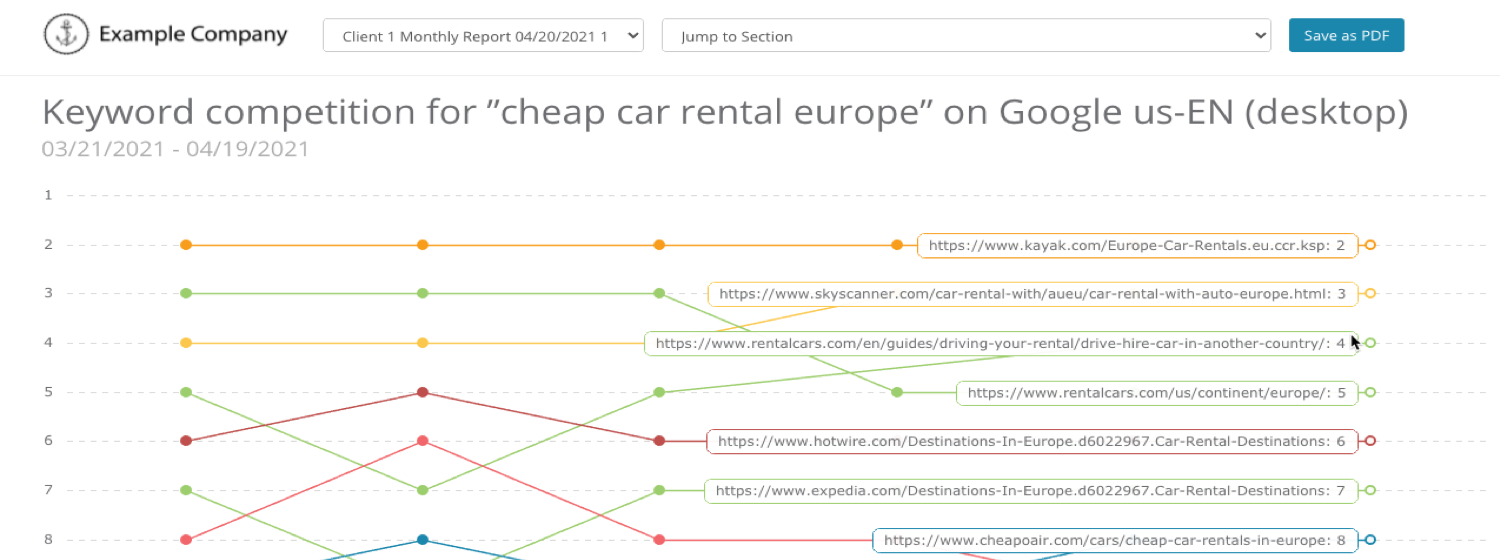This screenshot has height=560, width=1500.
Task: Select the expedia.com Destinations-In-Europe label
Action: (1030, 491)
